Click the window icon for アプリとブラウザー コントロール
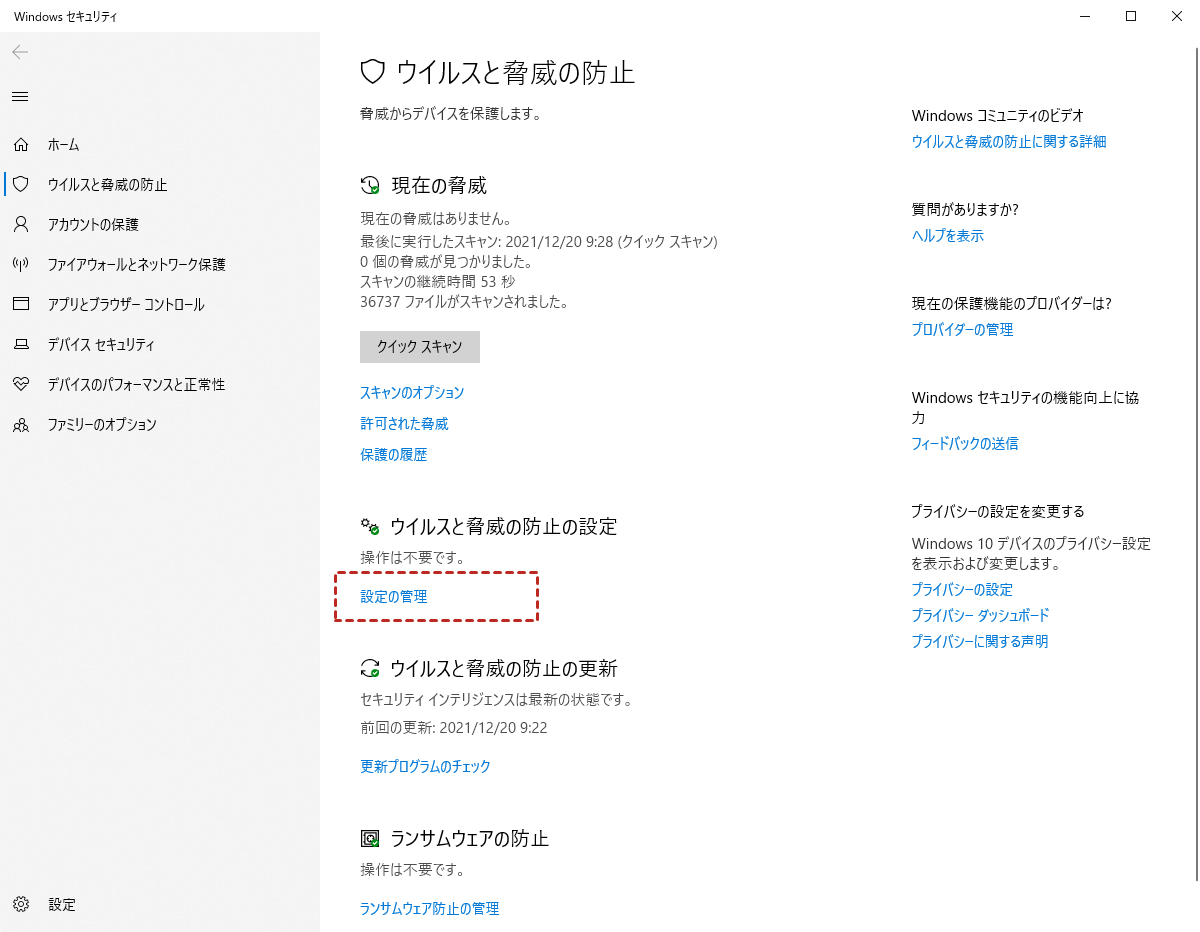 coord(20,304)
